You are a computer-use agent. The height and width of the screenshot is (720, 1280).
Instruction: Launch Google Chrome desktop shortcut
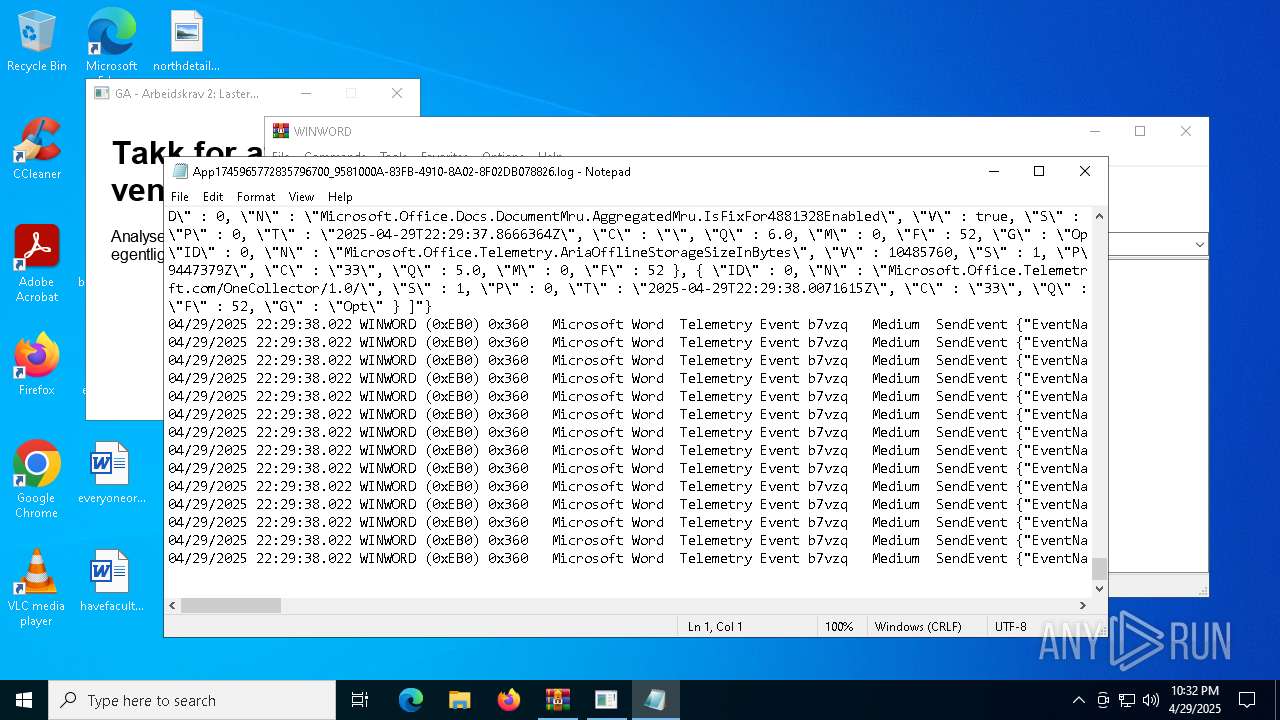point(37,479)
